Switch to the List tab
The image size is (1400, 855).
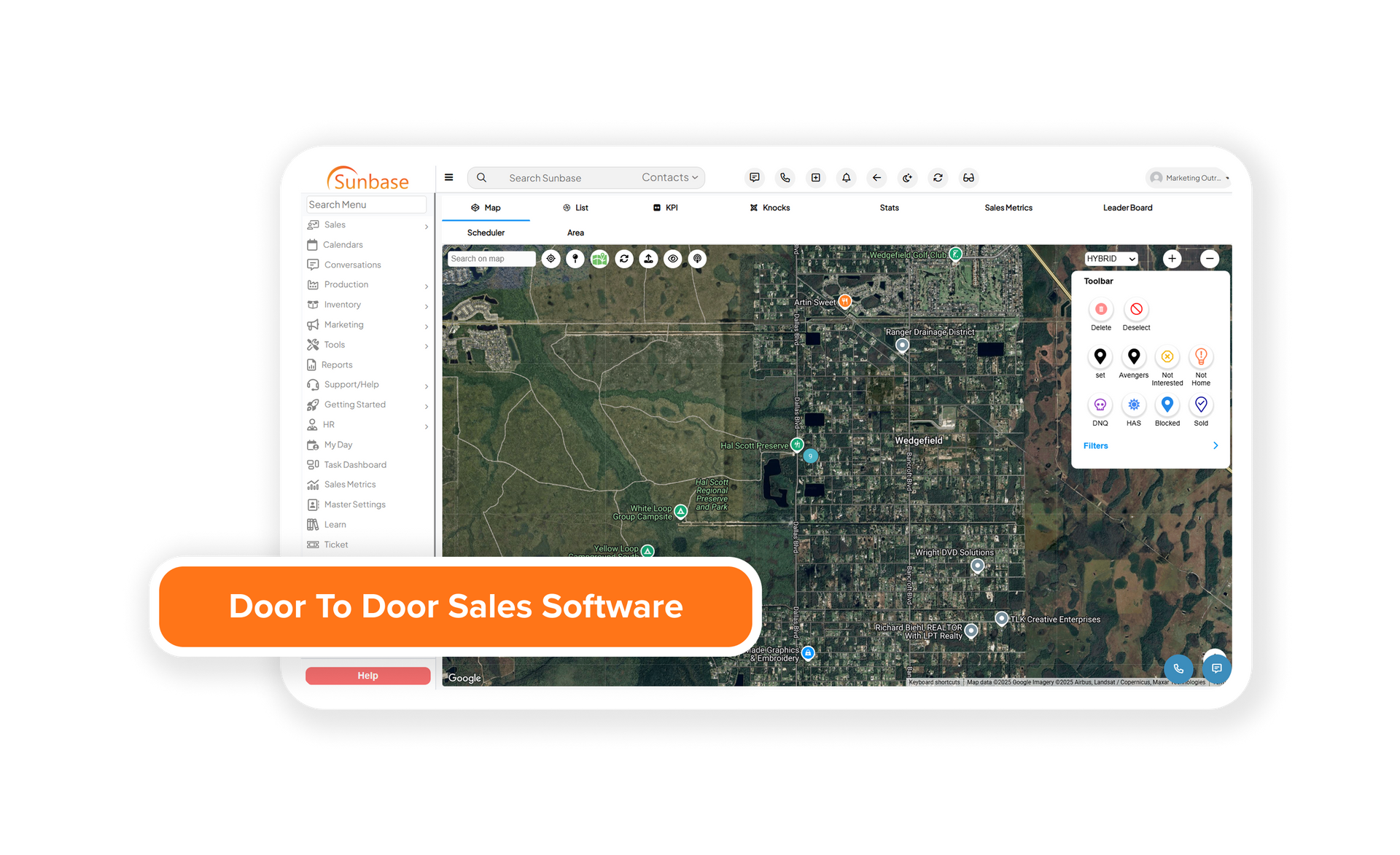click(575, 208)
